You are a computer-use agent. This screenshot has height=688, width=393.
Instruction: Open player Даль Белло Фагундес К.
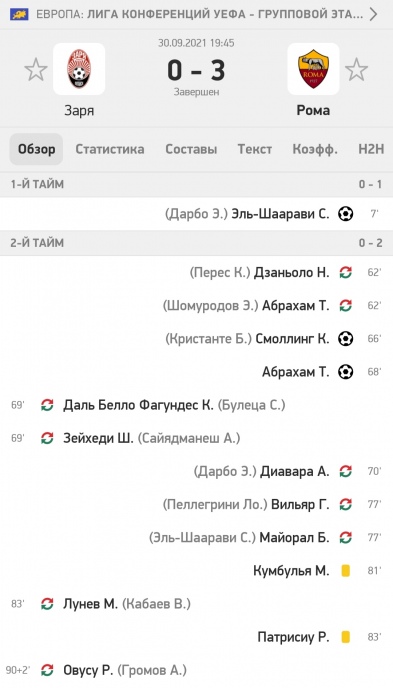click(x=138, y=405)
